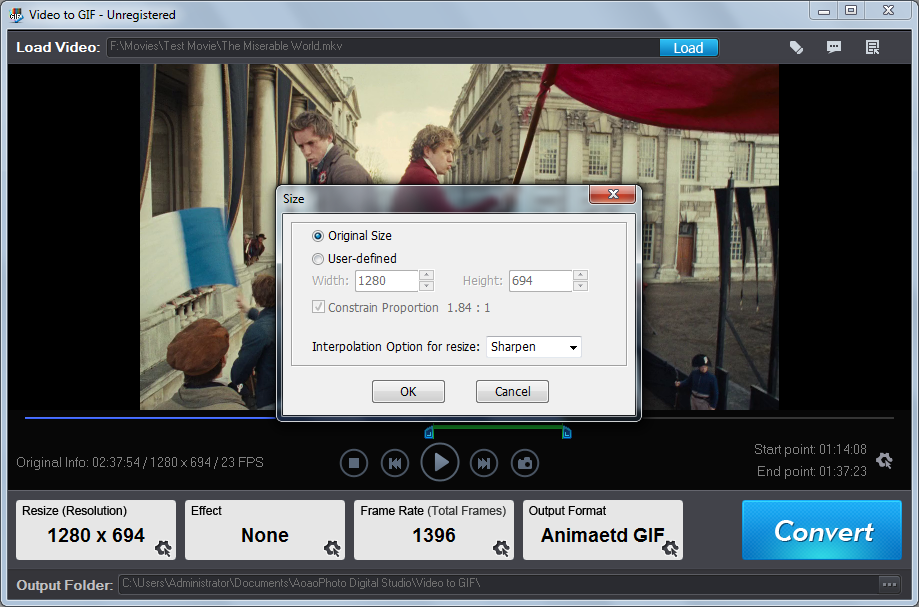The height and width of the screenshot is (607, 919).
Task: Toggle Constrain Proportion checkbox
Action: coord(318,307)
